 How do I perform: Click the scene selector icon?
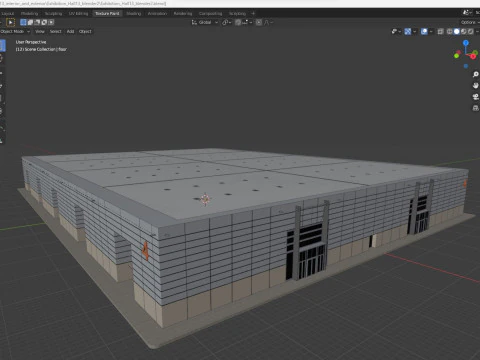pos(466,13)
